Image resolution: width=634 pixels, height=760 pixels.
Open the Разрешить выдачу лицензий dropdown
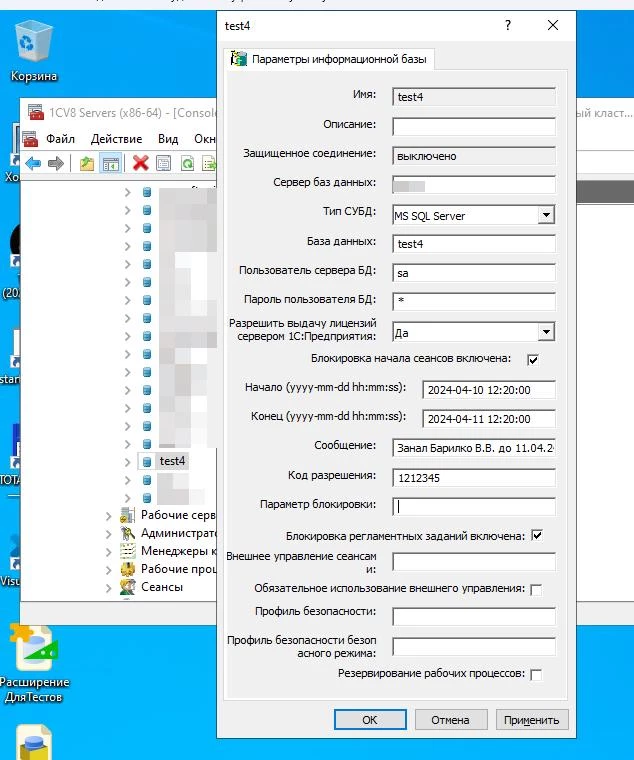click(546, 332)
